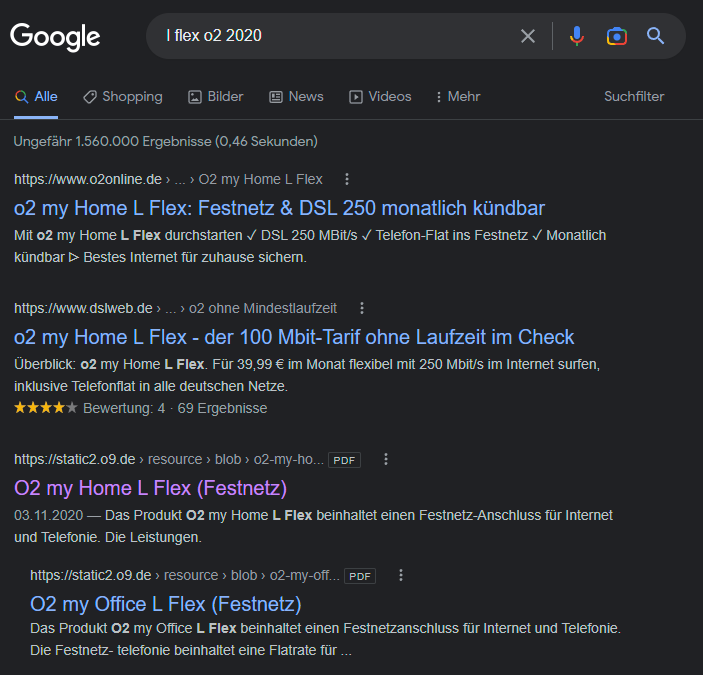Click the Shopping tag icon

[x=90, y=97]
